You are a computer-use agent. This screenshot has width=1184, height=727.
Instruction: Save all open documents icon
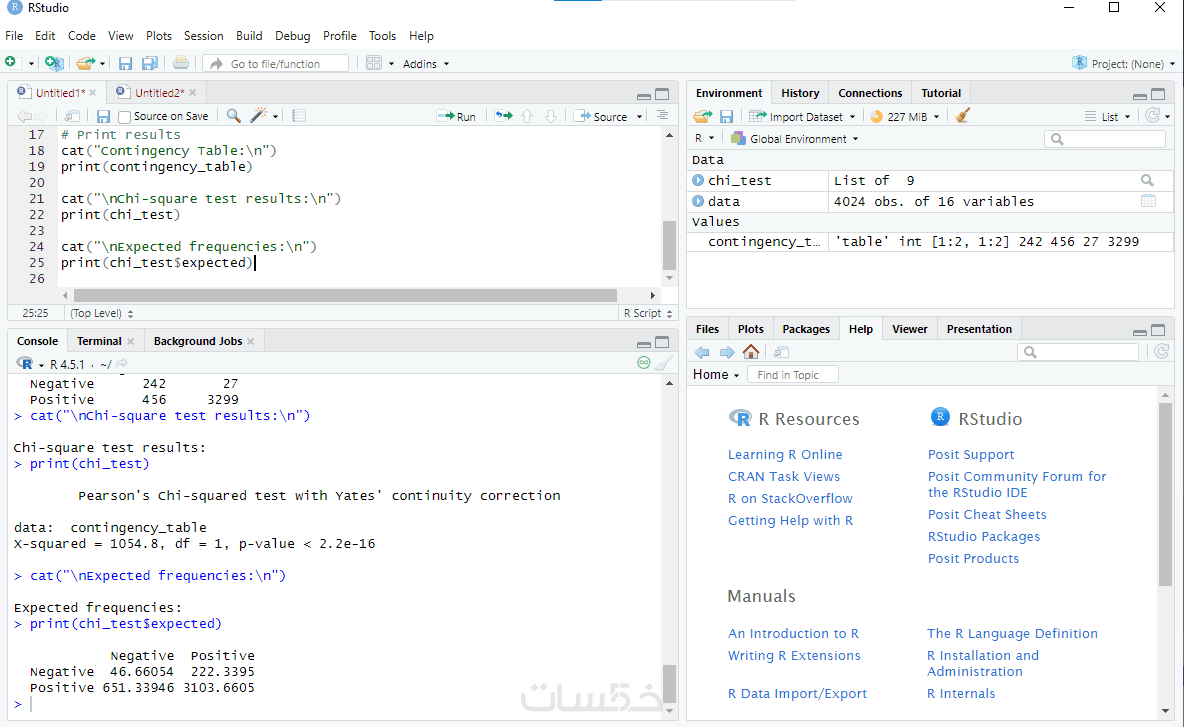click(x=150, y=63)
